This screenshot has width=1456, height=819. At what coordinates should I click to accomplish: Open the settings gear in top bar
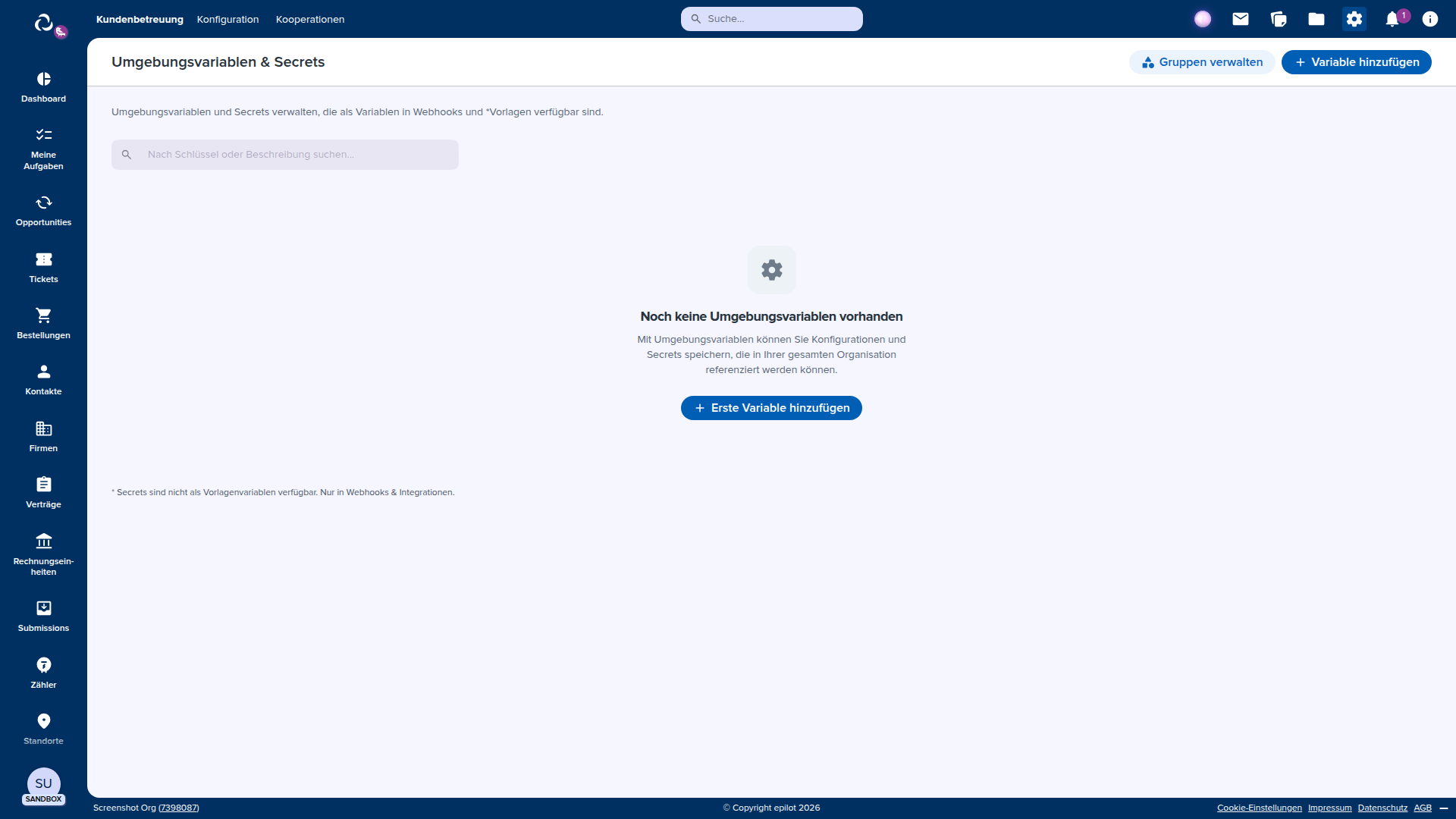click(x=1354, y=19)
